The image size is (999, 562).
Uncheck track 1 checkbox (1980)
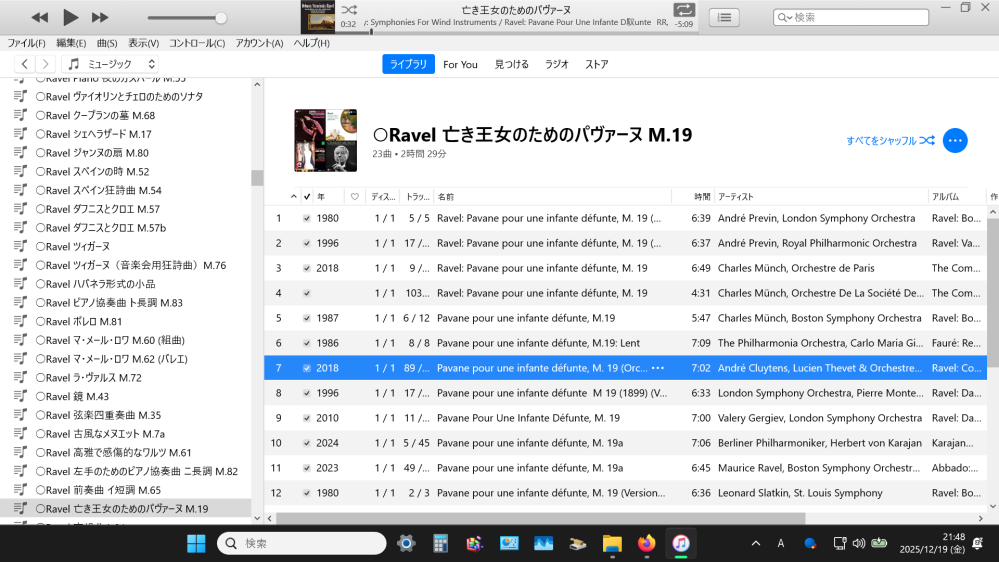[306, 219]
